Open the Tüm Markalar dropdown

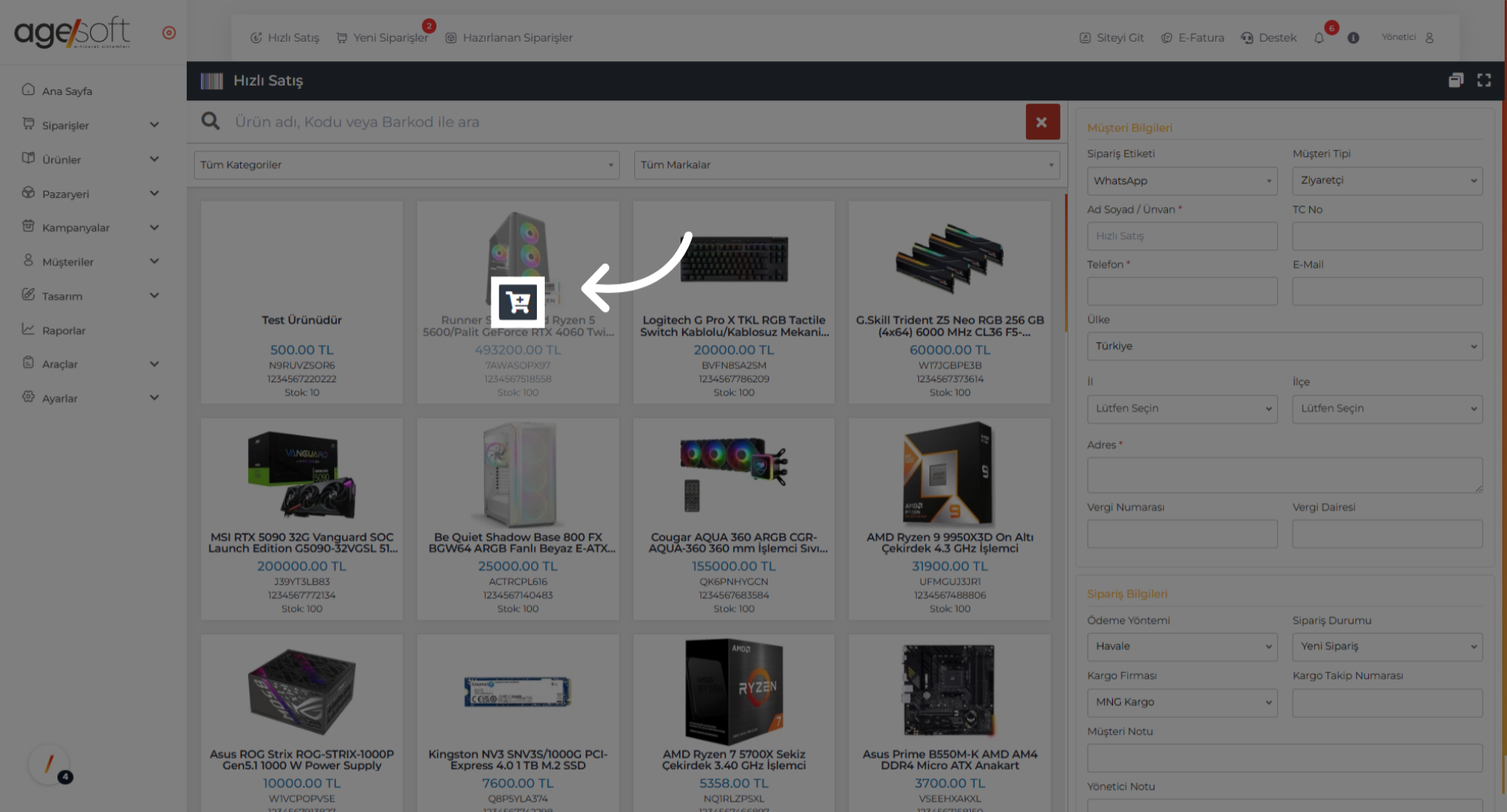846,165
